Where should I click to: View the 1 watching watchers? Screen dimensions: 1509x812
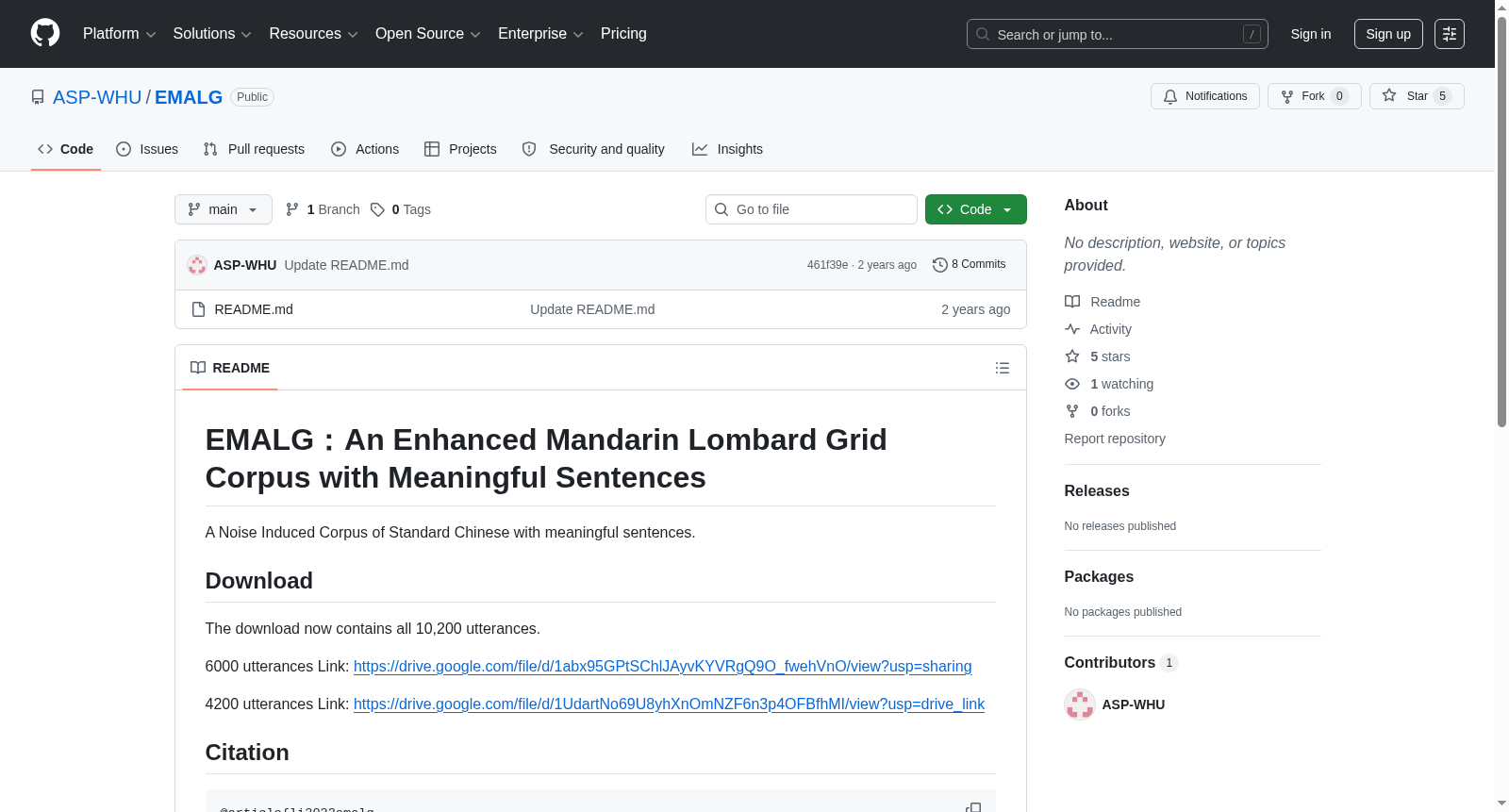(x=1109, y=384)
